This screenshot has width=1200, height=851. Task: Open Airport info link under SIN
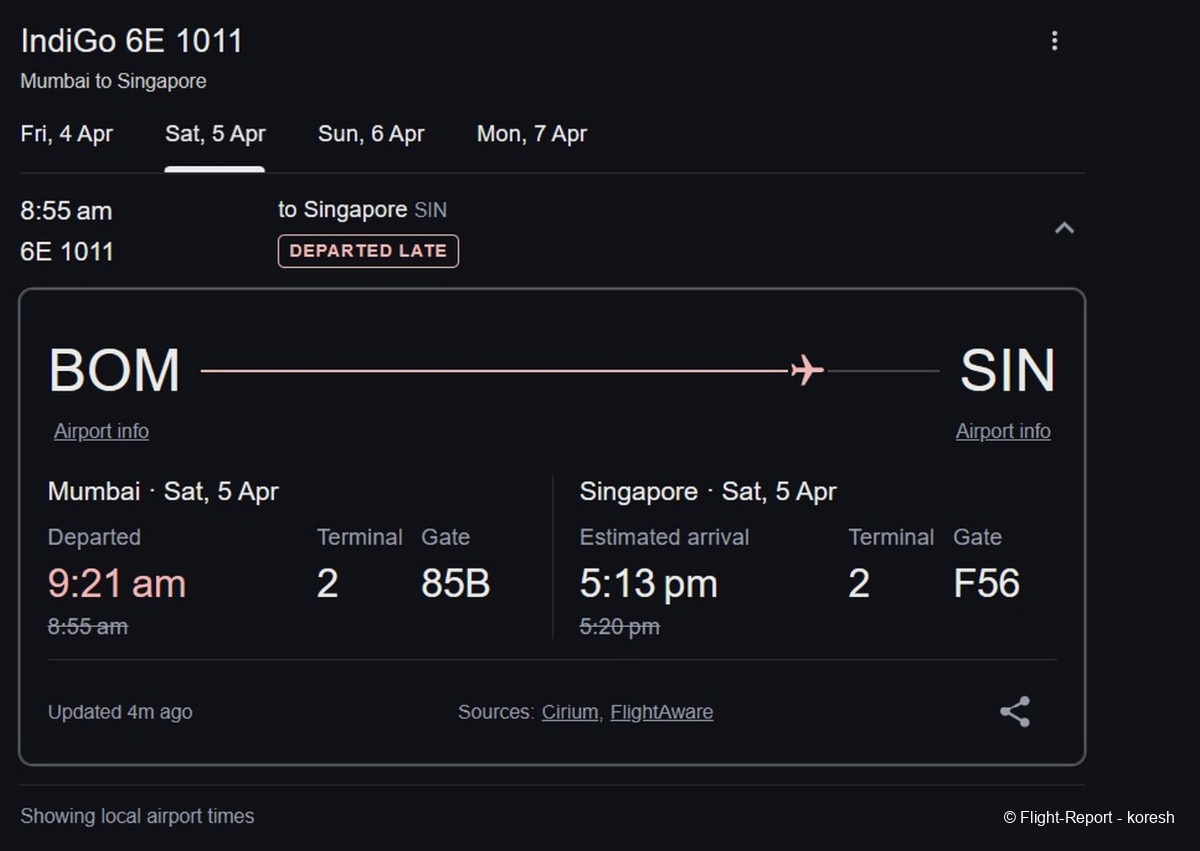point(1003,431)
